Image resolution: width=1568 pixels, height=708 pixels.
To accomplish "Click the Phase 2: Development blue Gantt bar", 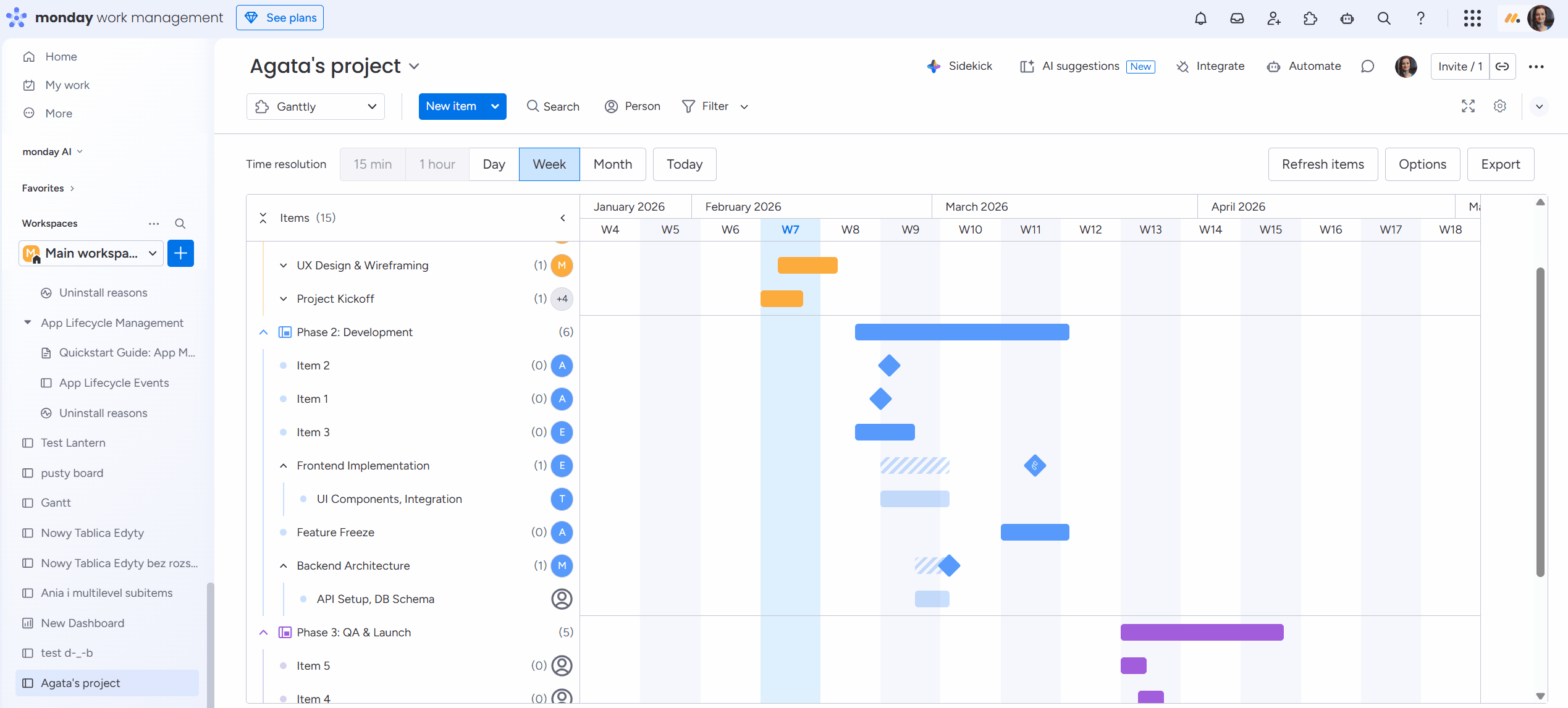I will [961, 332].
